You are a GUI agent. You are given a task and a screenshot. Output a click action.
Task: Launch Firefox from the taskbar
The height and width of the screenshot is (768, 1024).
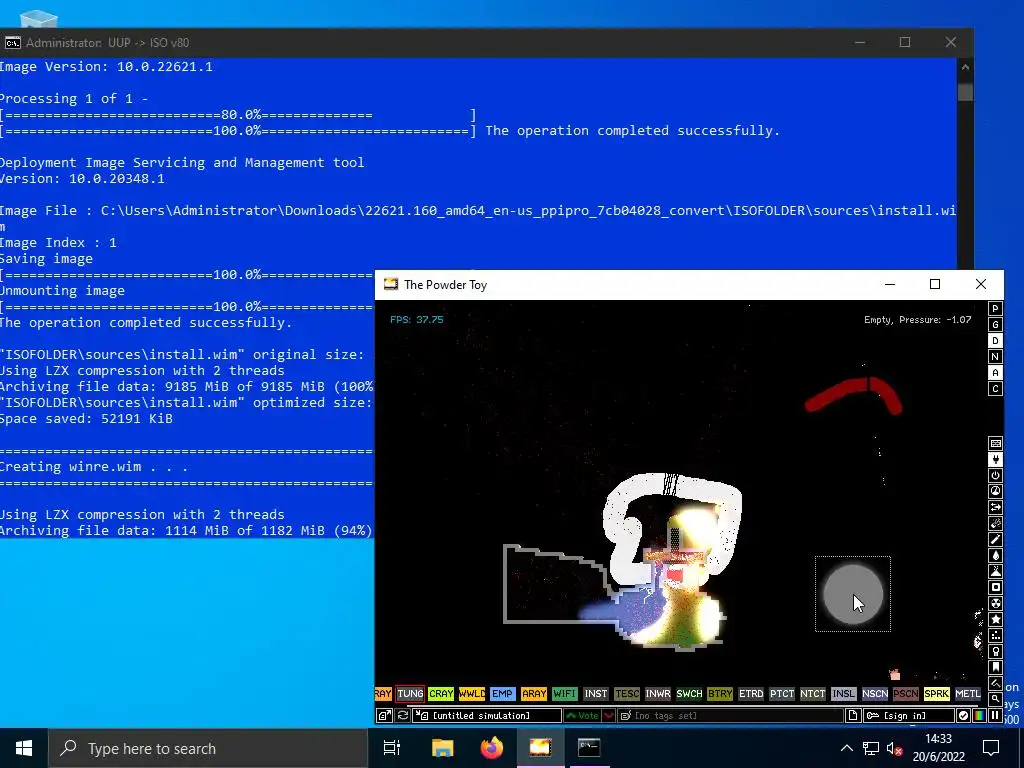(492, 748)
